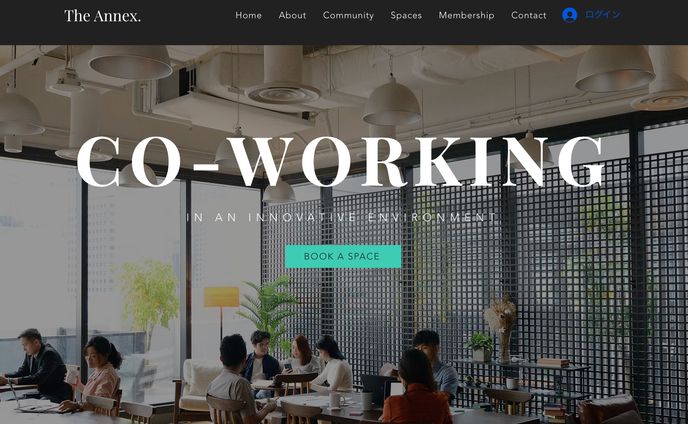Click the woman in orange blouse
Image resolution: width=688 pixels, height=424 pixels.
click(x=416, y=388)
